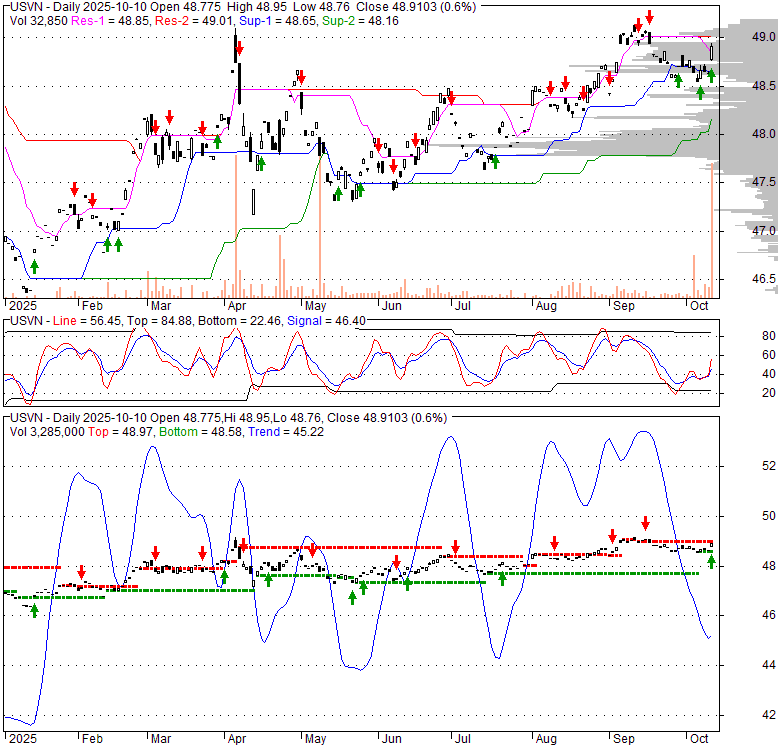Click the green up arrow in October of bottom panel
Screen dimensions: 780x745
pos(712,561)
